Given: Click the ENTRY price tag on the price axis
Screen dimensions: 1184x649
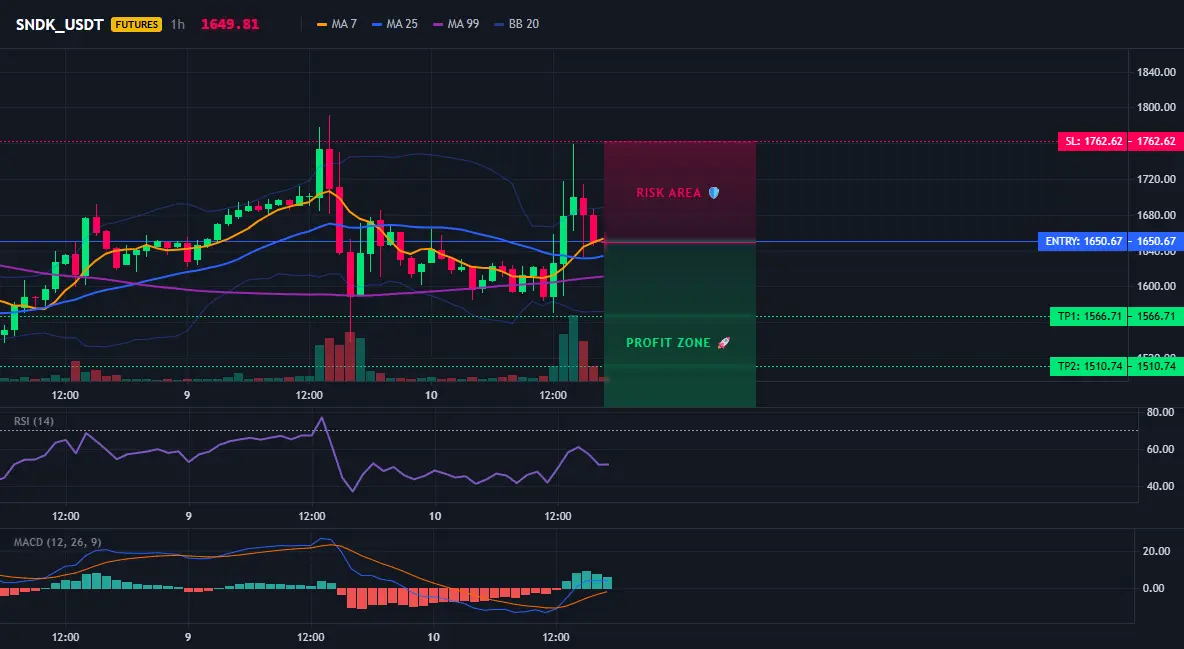Looking at the screenshot, I should pos(1156,242).
